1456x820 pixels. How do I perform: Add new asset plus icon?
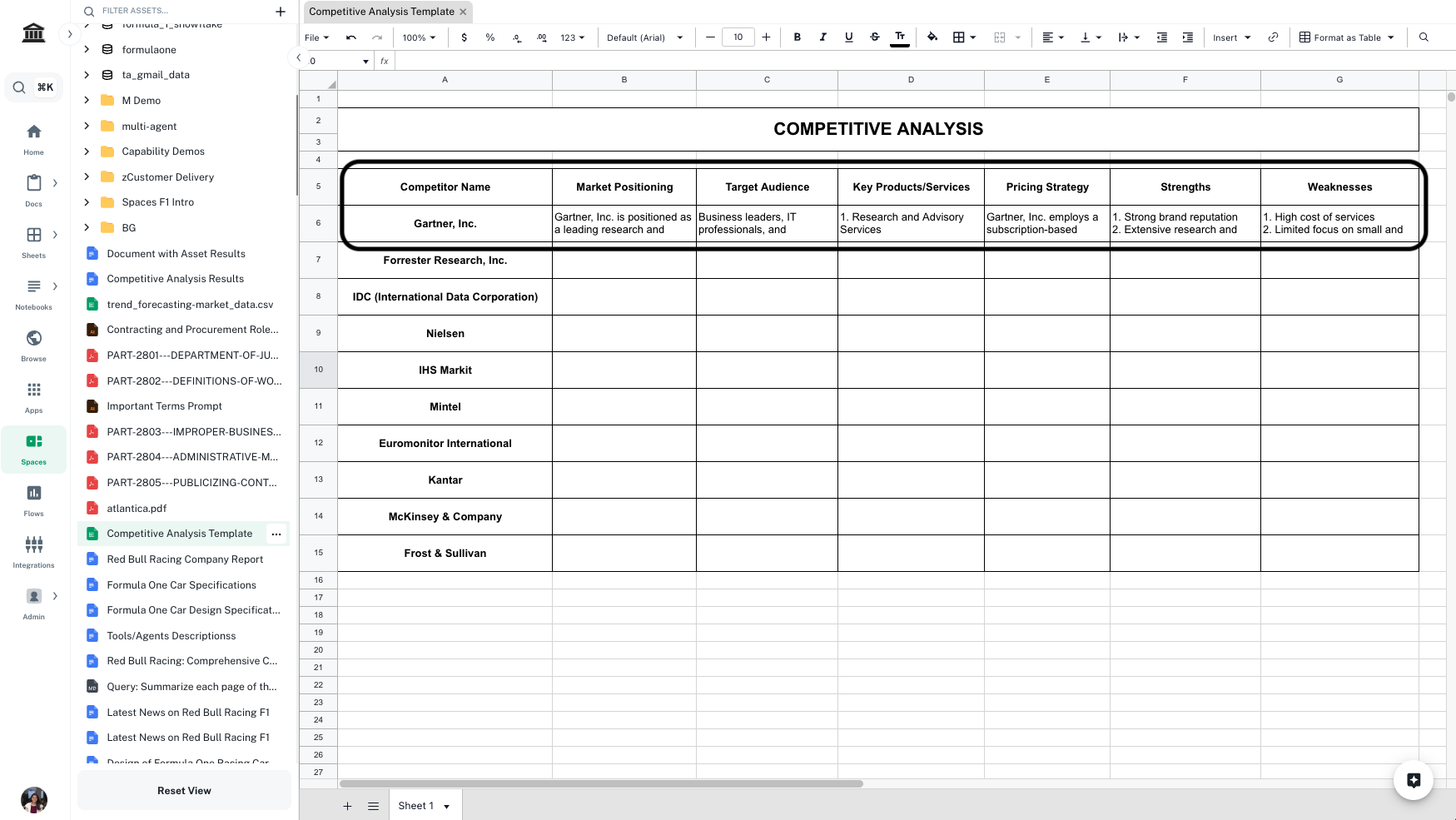[281, 11]
